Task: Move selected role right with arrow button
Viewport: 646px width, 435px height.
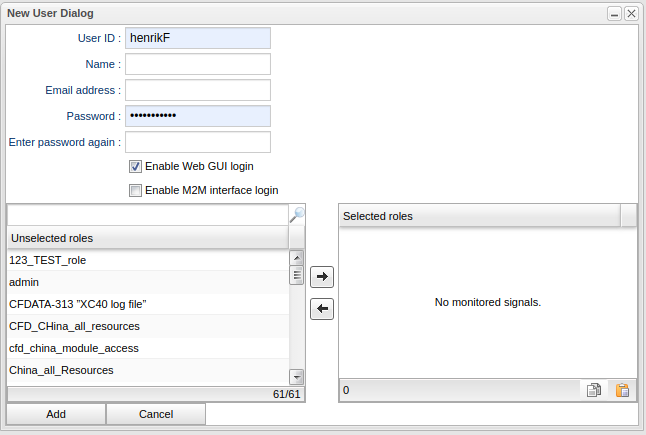Action: pos(322,276)
